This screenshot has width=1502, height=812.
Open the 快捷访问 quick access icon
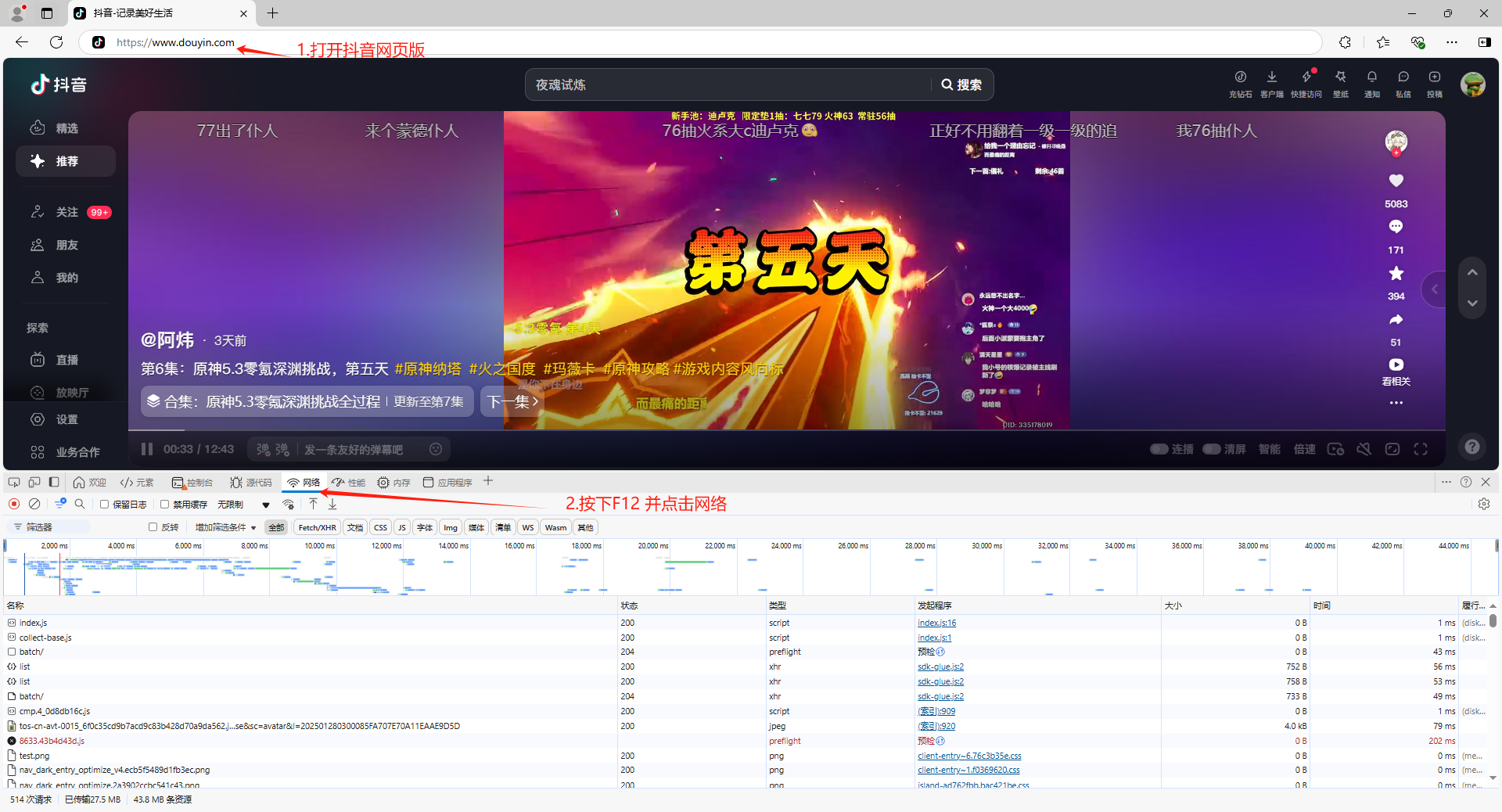tap(1306, 77)
